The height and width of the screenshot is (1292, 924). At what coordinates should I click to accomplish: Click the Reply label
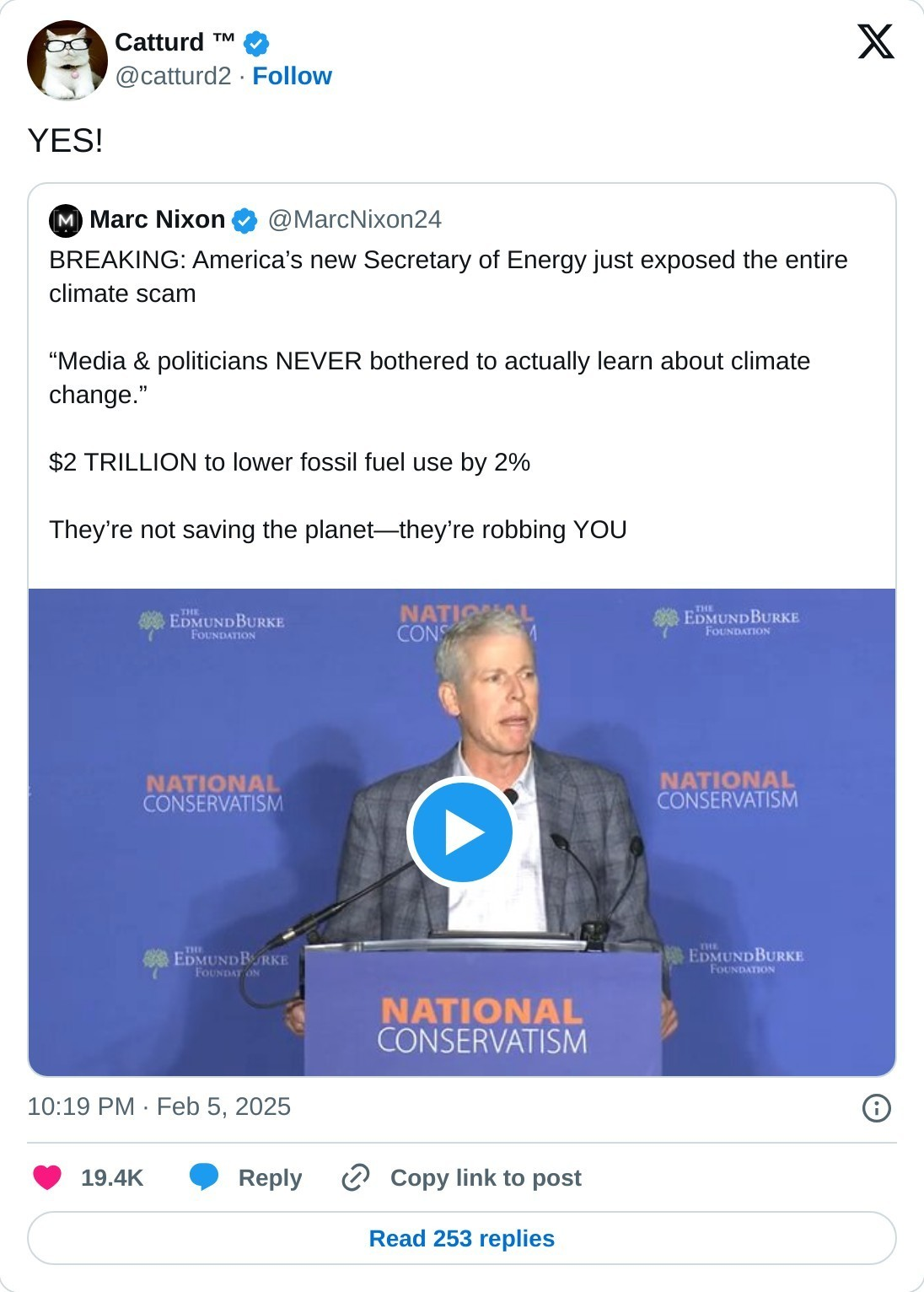[270, 1177]
